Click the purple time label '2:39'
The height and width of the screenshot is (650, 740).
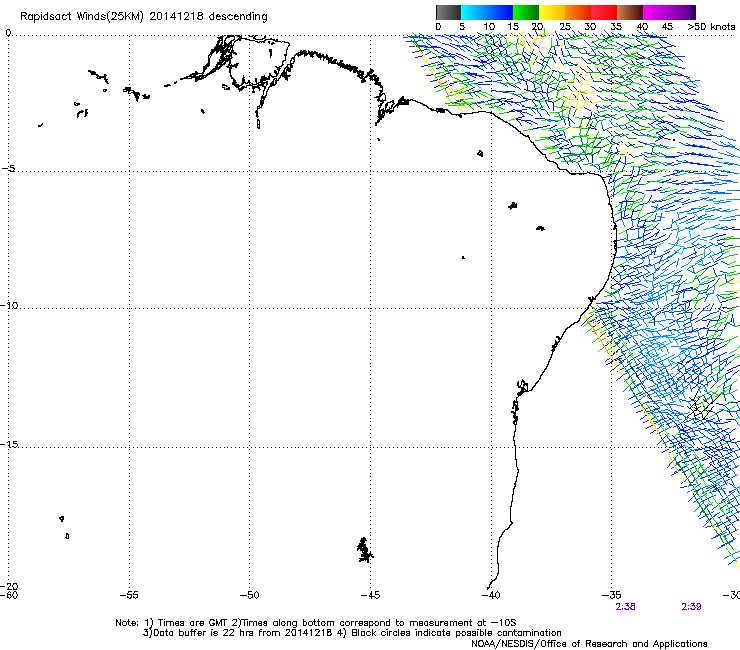pos(691,607)
